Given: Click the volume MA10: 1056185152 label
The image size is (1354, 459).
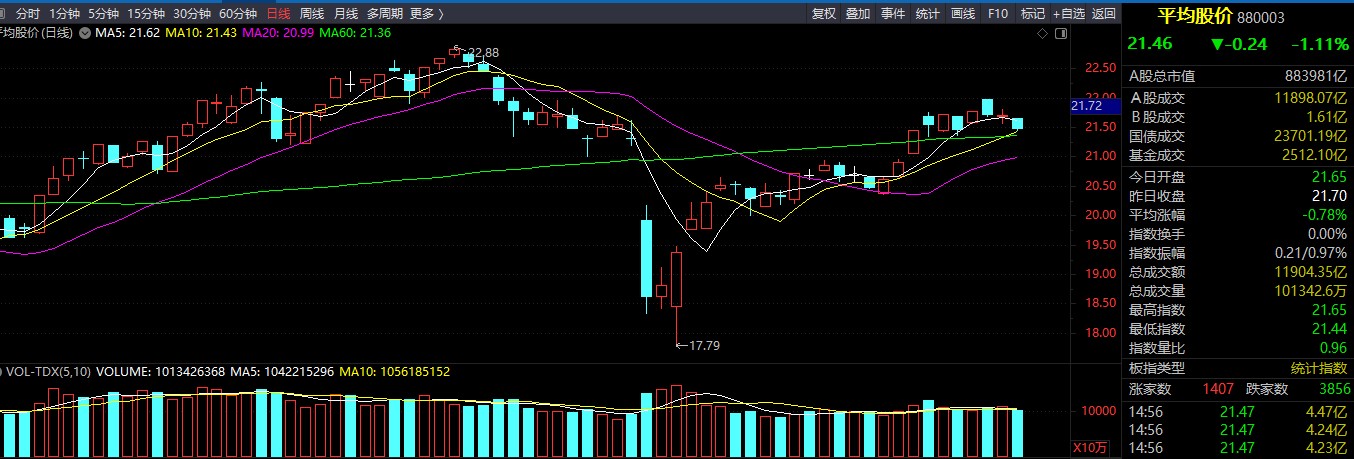Looking at the screenshot, I should [393, 372].
